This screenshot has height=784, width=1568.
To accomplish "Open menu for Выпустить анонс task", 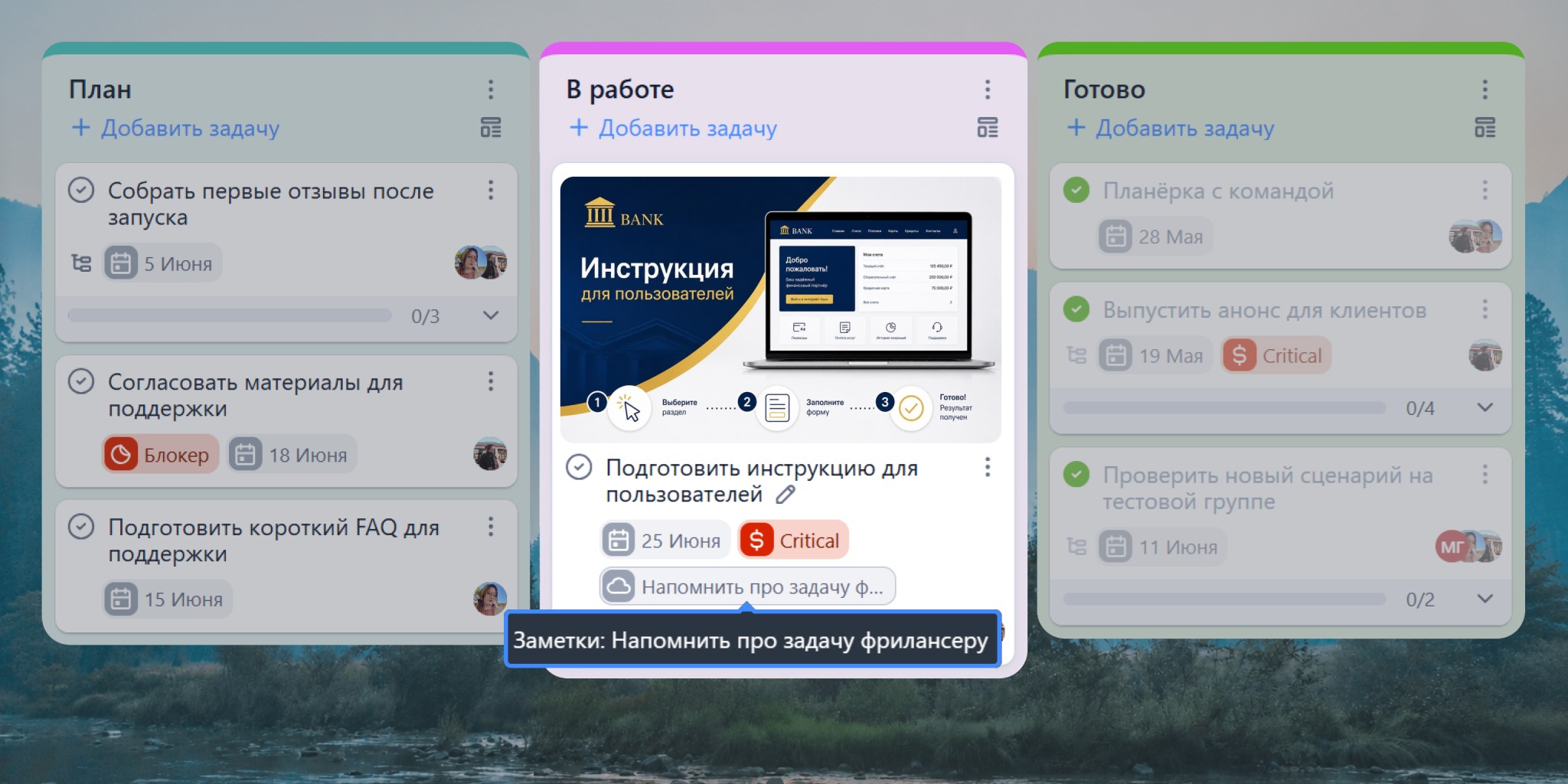I will [1485, 309].
